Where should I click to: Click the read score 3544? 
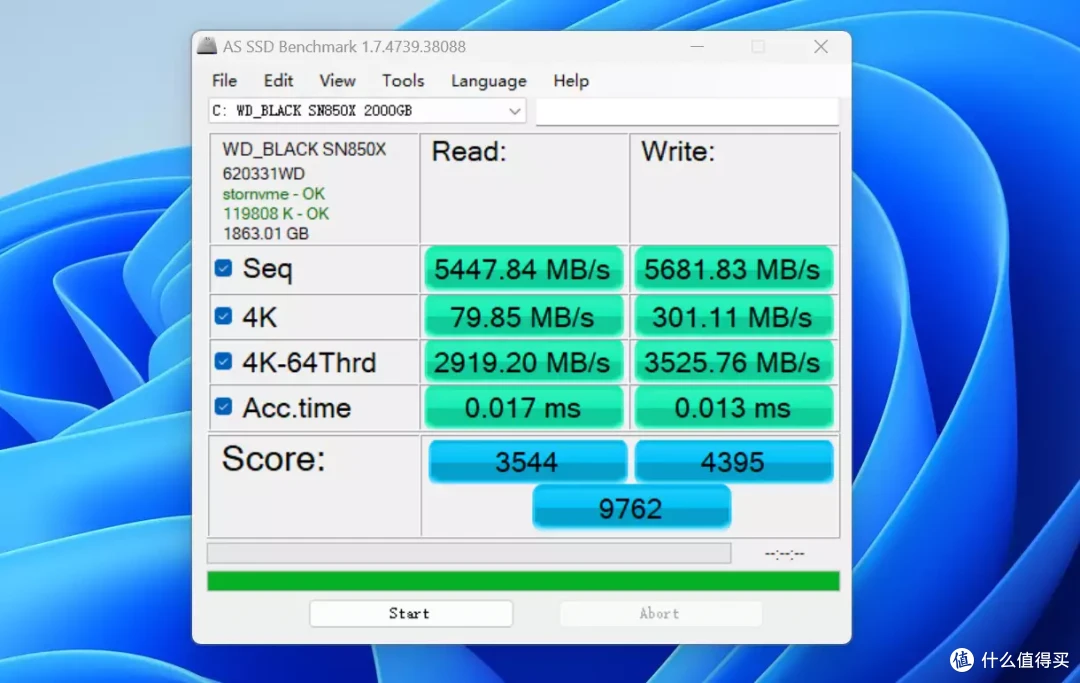528,461
